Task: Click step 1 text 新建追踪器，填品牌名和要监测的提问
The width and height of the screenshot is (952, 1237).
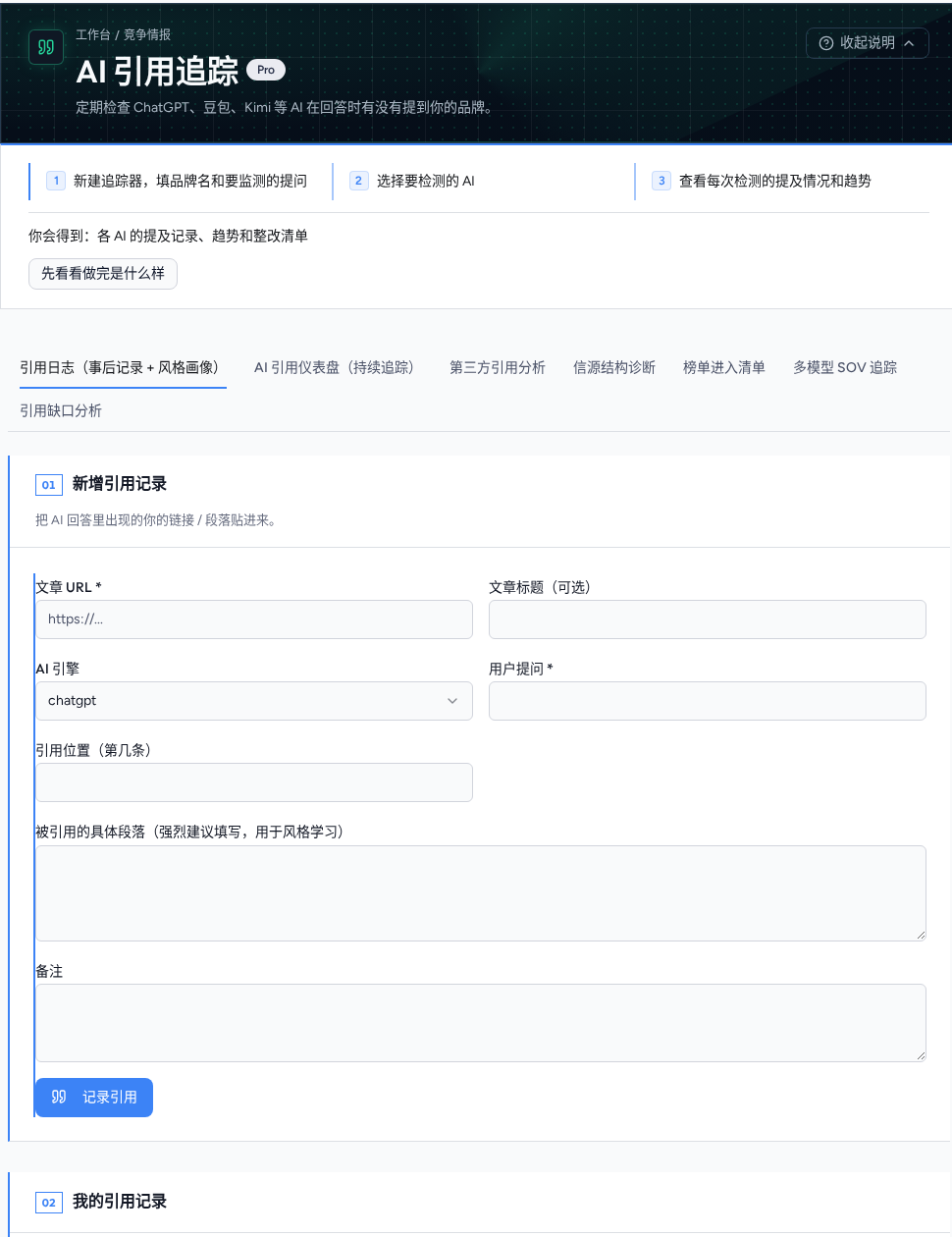Action: [x=190, y=181]
